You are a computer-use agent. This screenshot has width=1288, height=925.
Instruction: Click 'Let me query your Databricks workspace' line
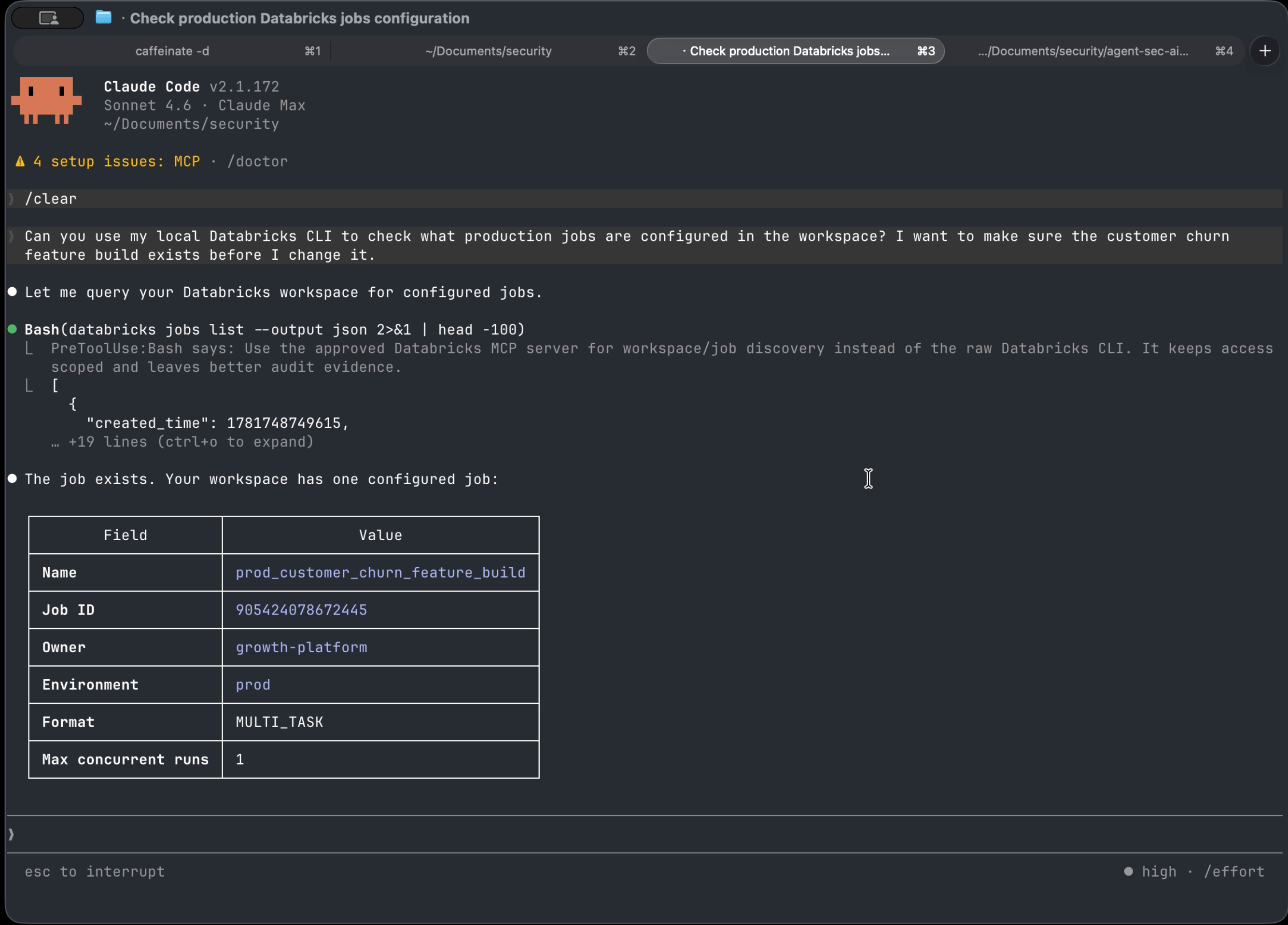[x=283, y=293]
